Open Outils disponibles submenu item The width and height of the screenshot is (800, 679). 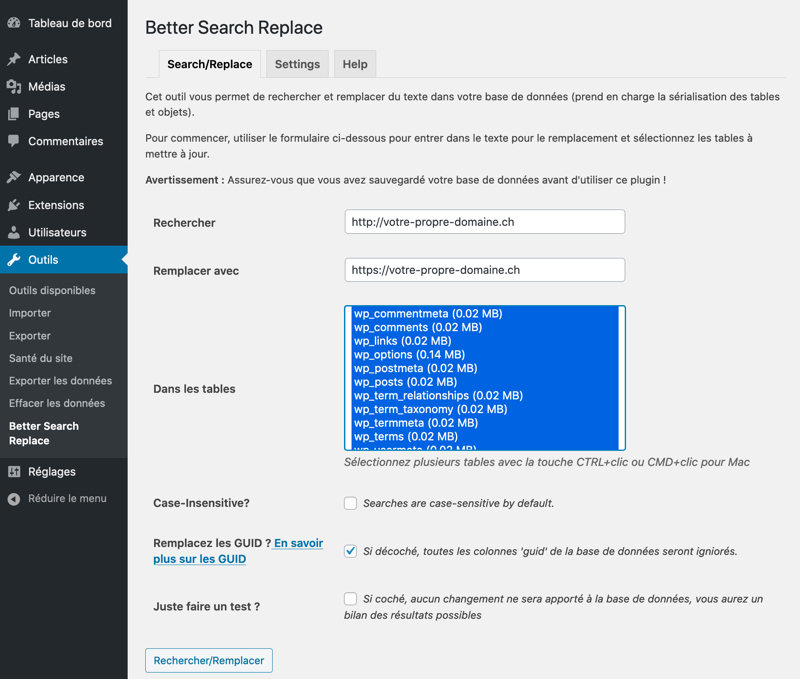pyautogui.click(x=52, y=290)
